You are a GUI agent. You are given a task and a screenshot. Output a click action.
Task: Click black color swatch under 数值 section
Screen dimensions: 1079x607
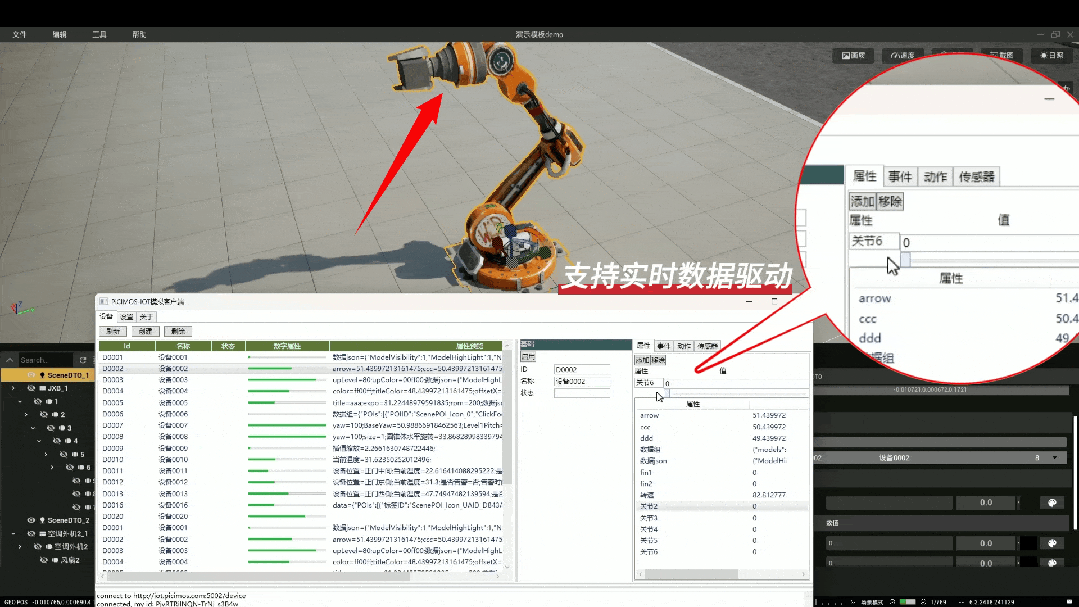(1028, 544)
